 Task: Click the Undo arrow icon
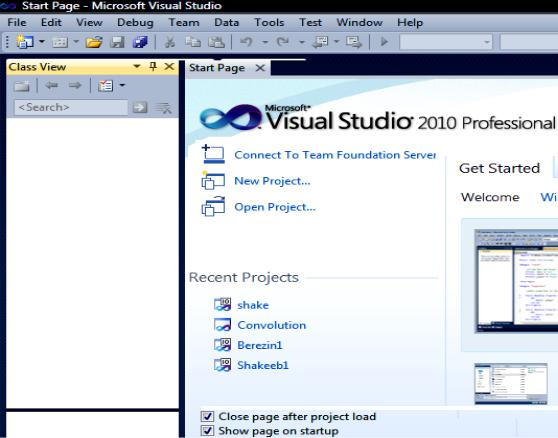pyautogui.click(x=246, y=42)
